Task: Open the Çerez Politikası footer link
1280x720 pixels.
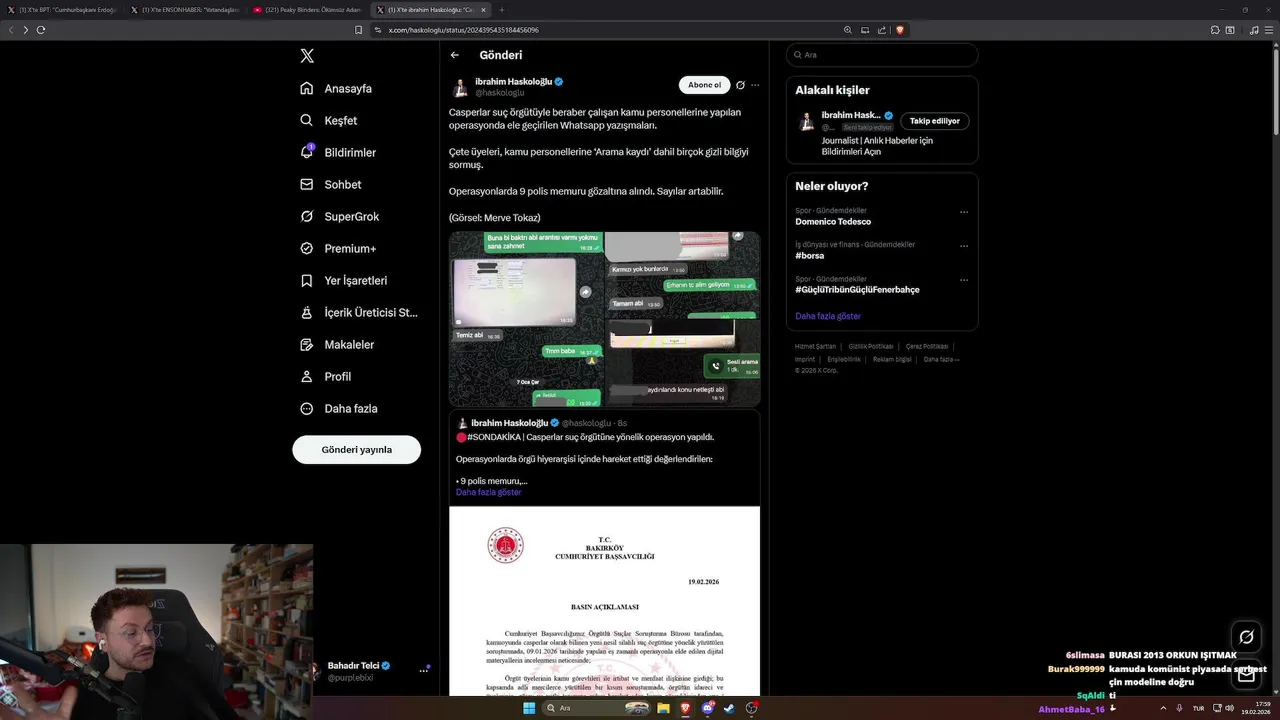Action: pos(927,346)
